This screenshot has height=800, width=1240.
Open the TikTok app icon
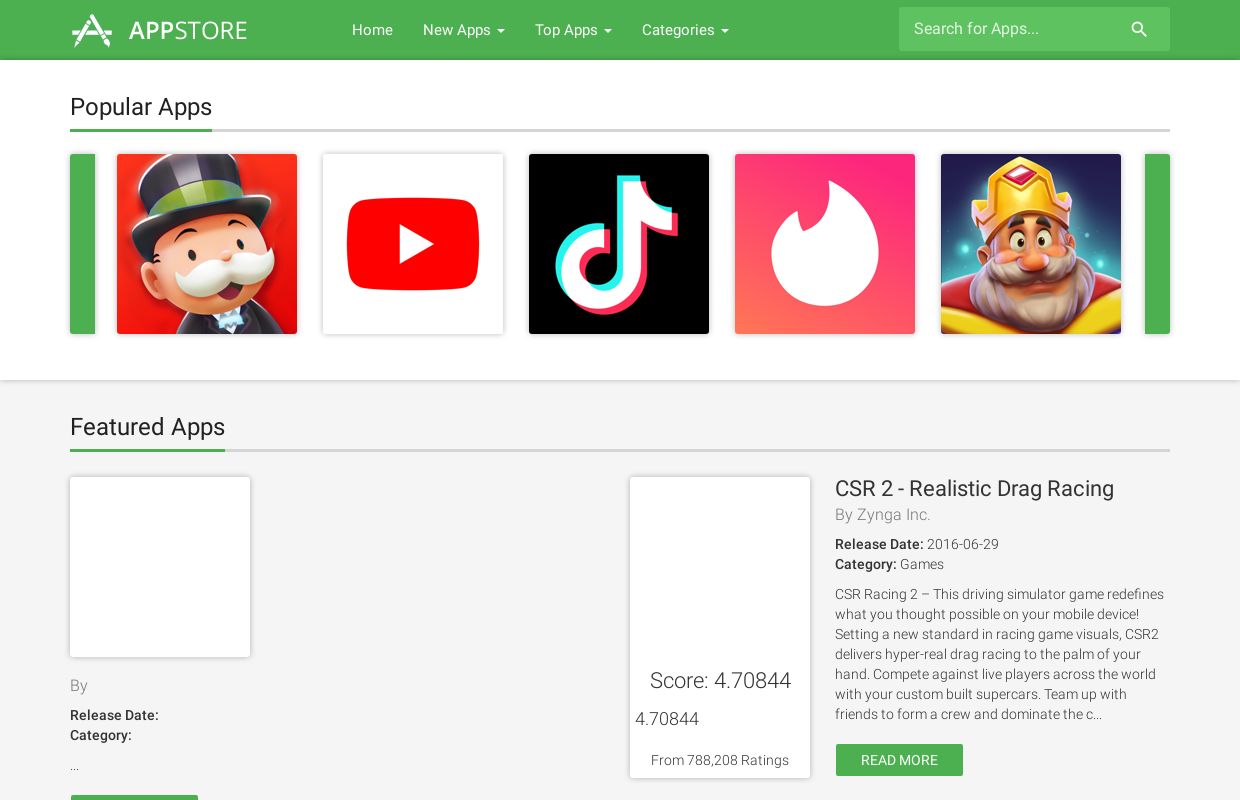click(x=619, y=244)
